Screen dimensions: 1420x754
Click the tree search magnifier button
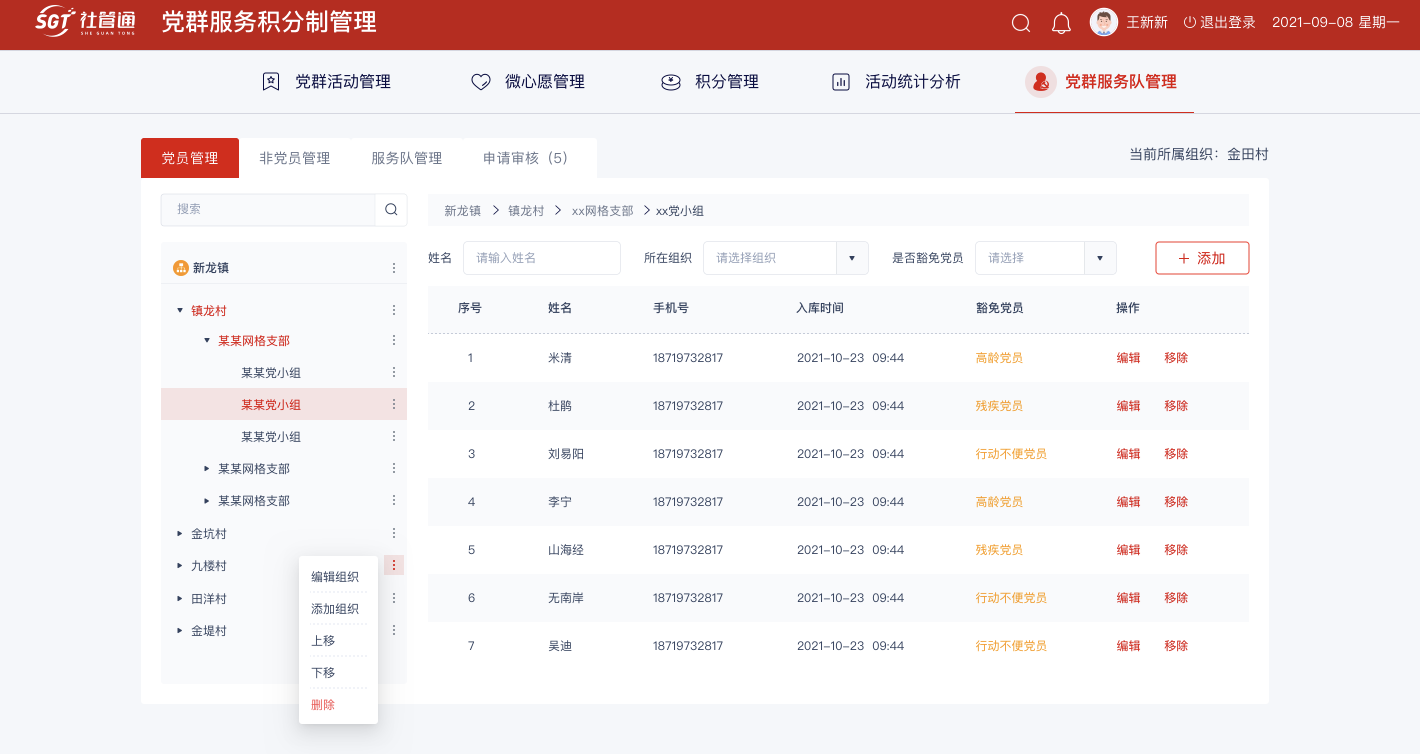[391, 210]
